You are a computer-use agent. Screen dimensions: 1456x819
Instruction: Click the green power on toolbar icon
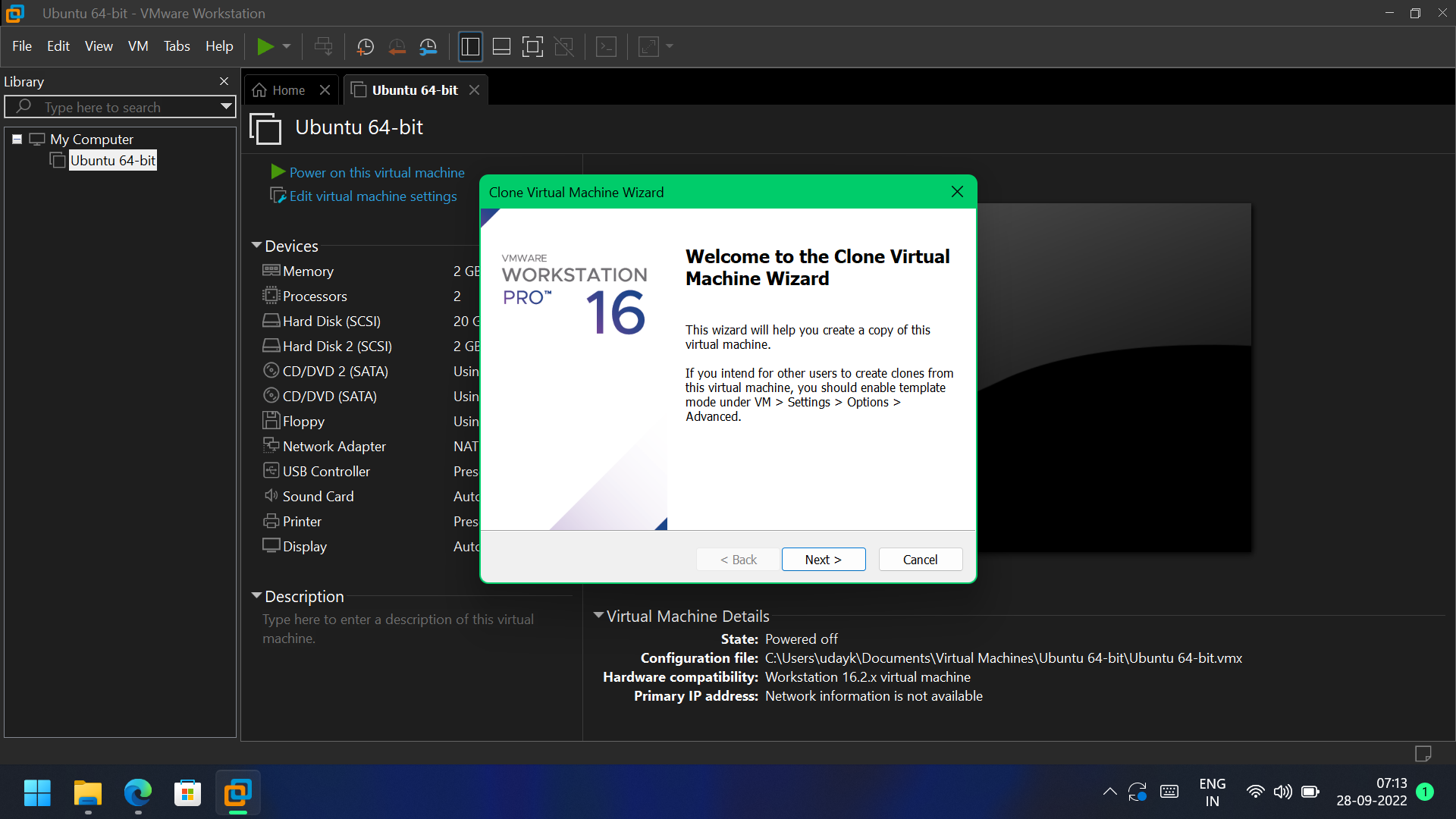point(265,47)
